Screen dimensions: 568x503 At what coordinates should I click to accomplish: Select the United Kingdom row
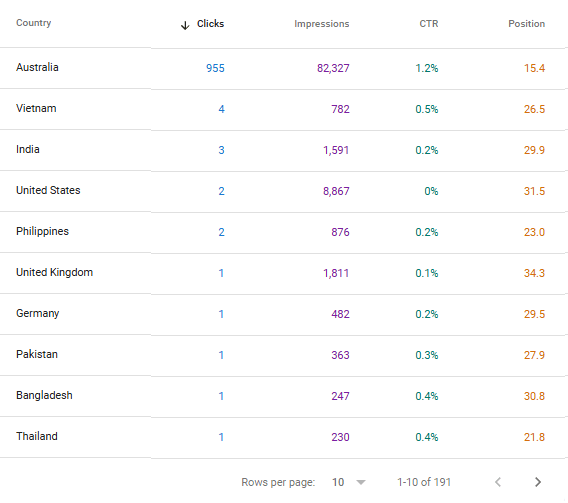[284, 273]
